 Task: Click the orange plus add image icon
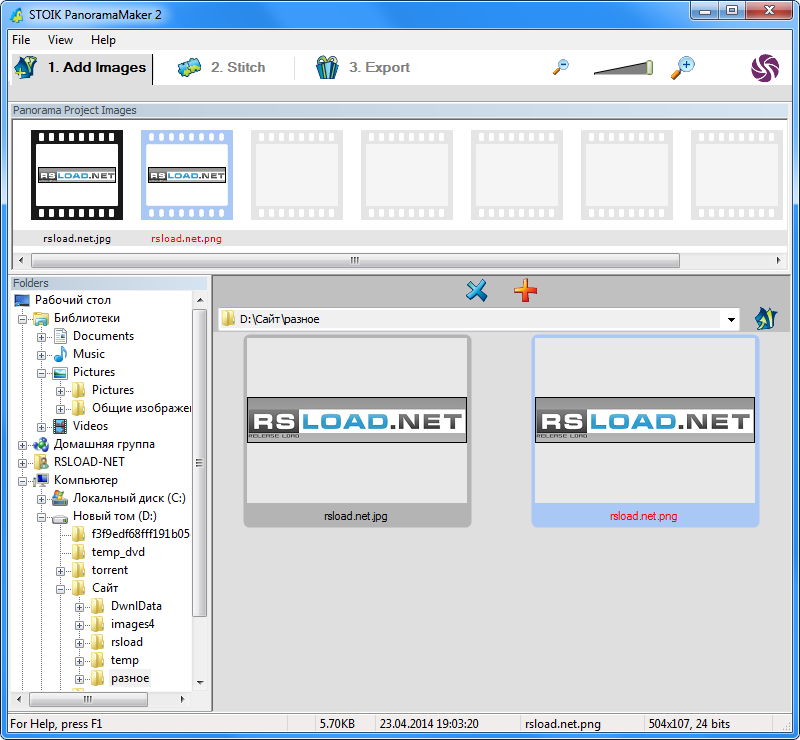tap(526, 290)
